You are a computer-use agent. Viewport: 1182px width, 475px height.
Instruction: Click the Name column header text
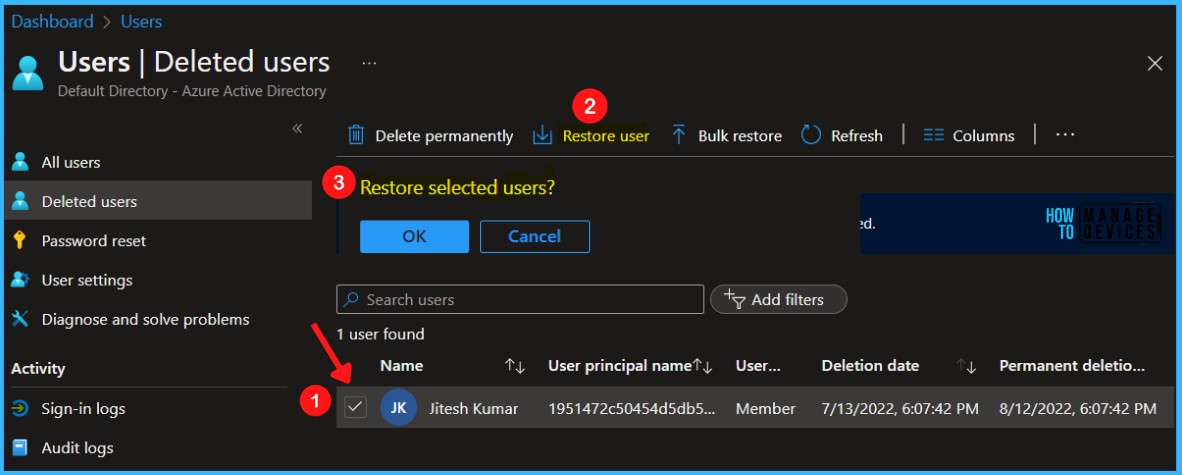coord(401,366)
